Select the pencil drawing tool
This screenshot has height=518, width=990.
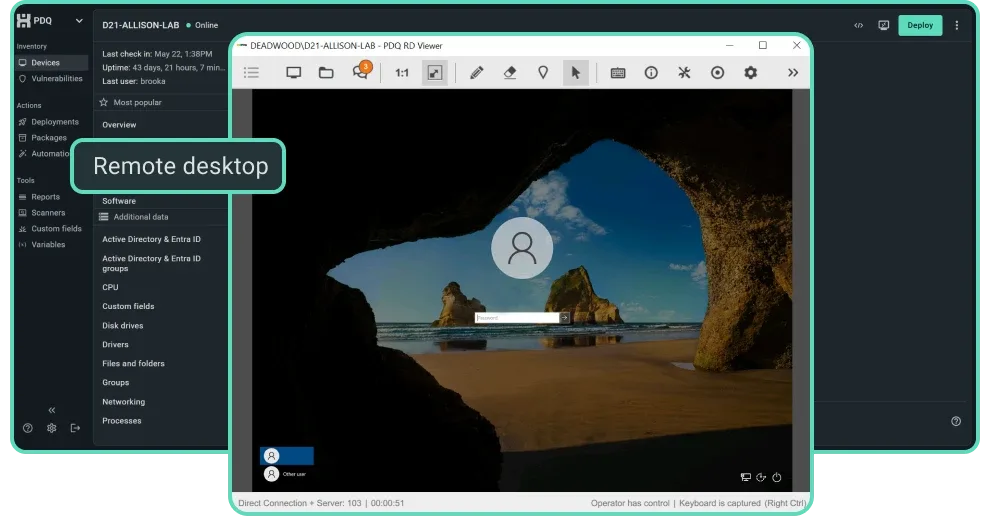[477, 73]
